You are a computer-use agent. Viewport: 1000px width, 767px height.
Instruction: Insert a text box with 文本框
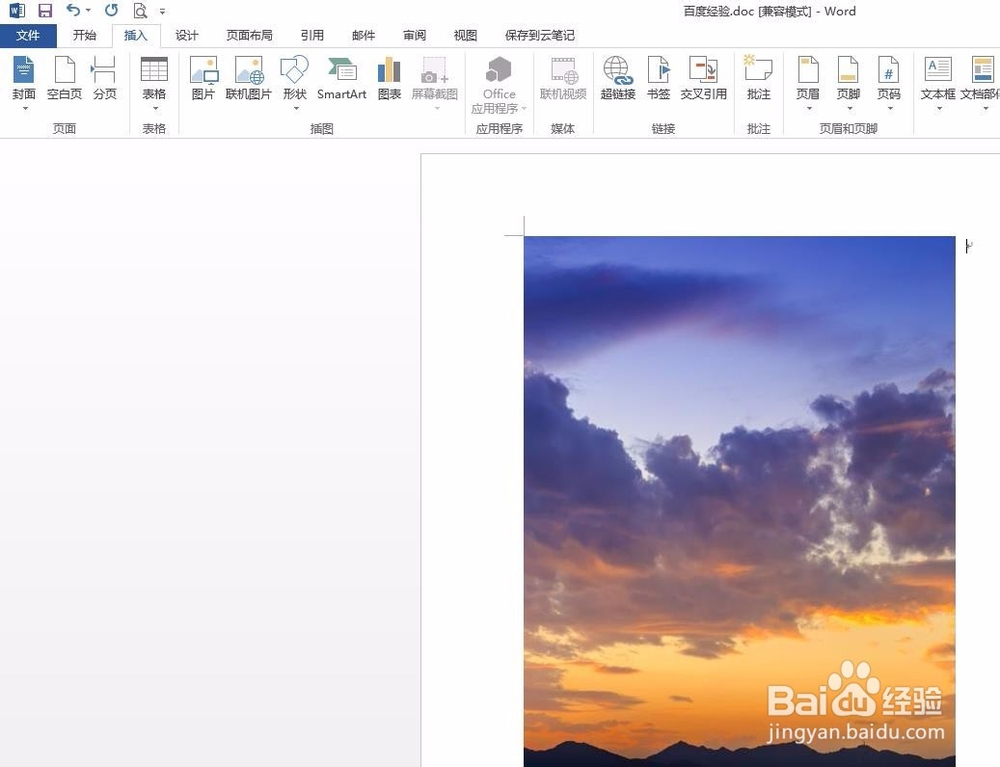(938, 77)
